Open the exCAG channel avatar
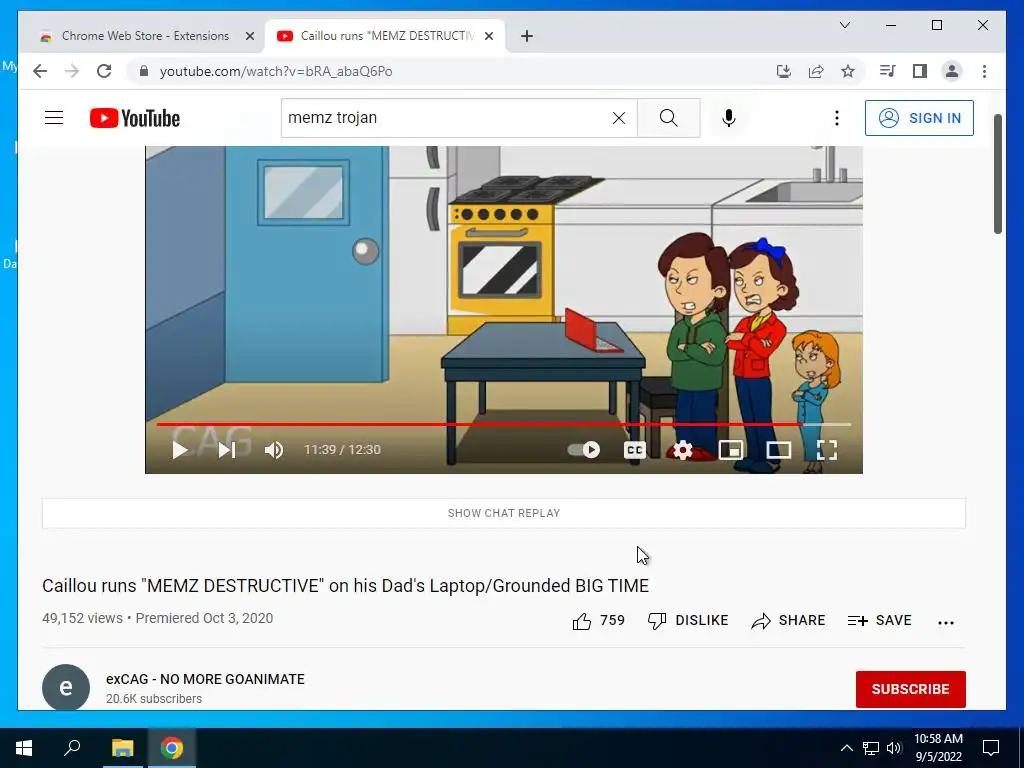This screenshot has width=1024, height=768. [66, 688]
